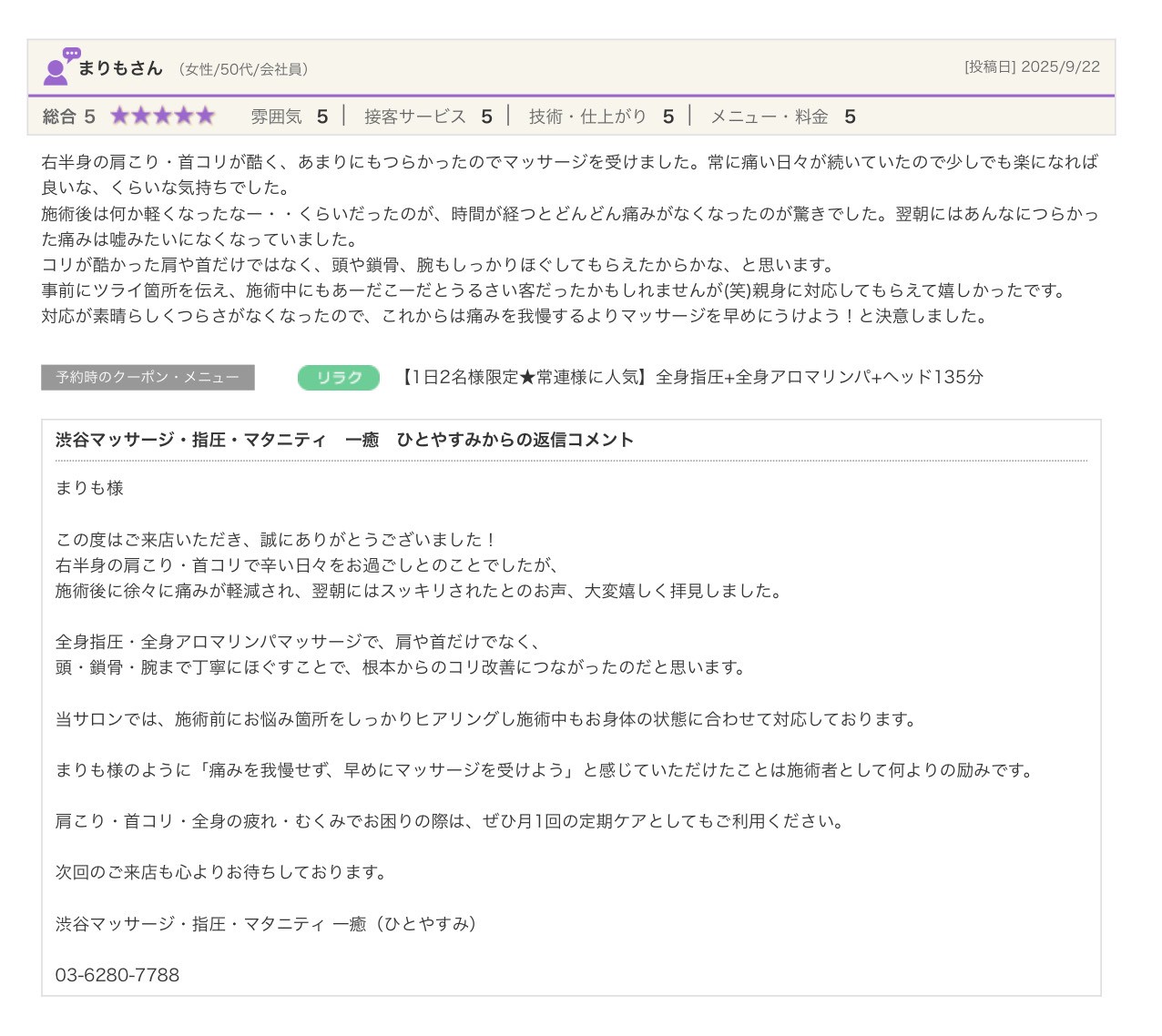Click the five-star overall rating stars
Viewport: 1162px width, 1036px height.
pyautogui.click(x=162, y=116)
